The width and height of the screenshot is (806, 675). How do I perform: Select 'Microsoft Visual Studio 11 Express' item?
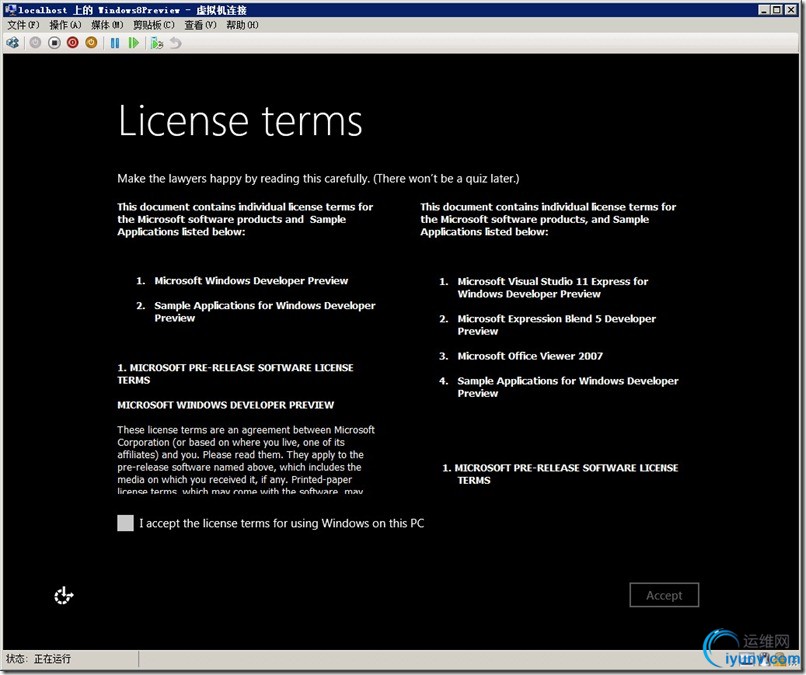[x=553, y=288]
